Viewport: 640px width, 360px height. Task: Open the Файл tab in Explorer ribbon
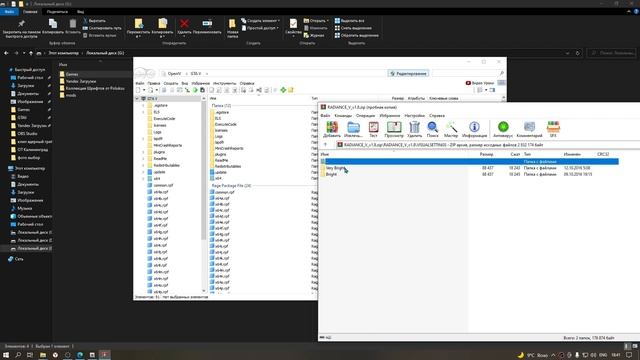[9, 12]
